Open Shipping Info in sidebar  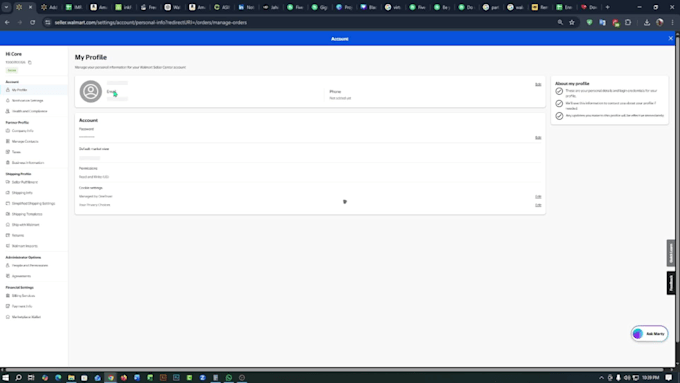(x=22, y=193)
